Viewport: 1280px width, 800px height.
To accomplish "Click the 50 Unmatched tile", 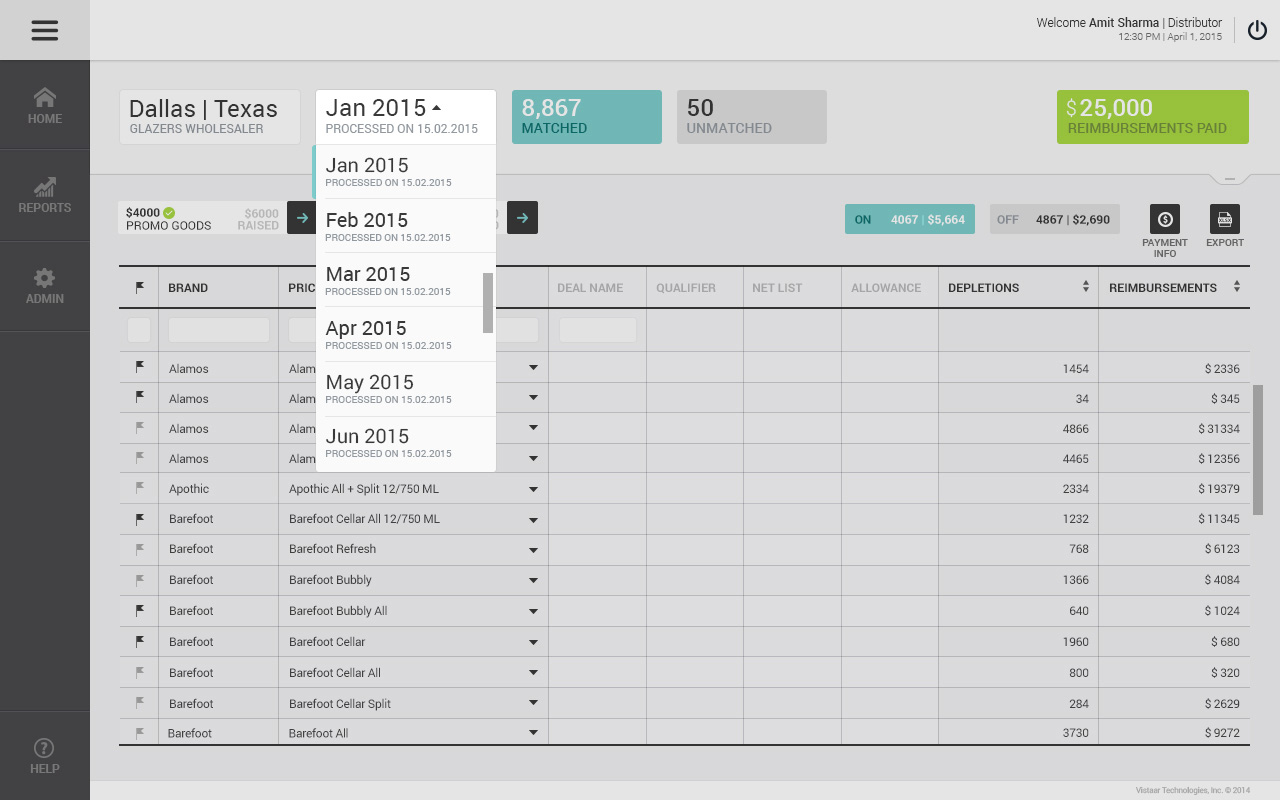I will pos(751,116).
